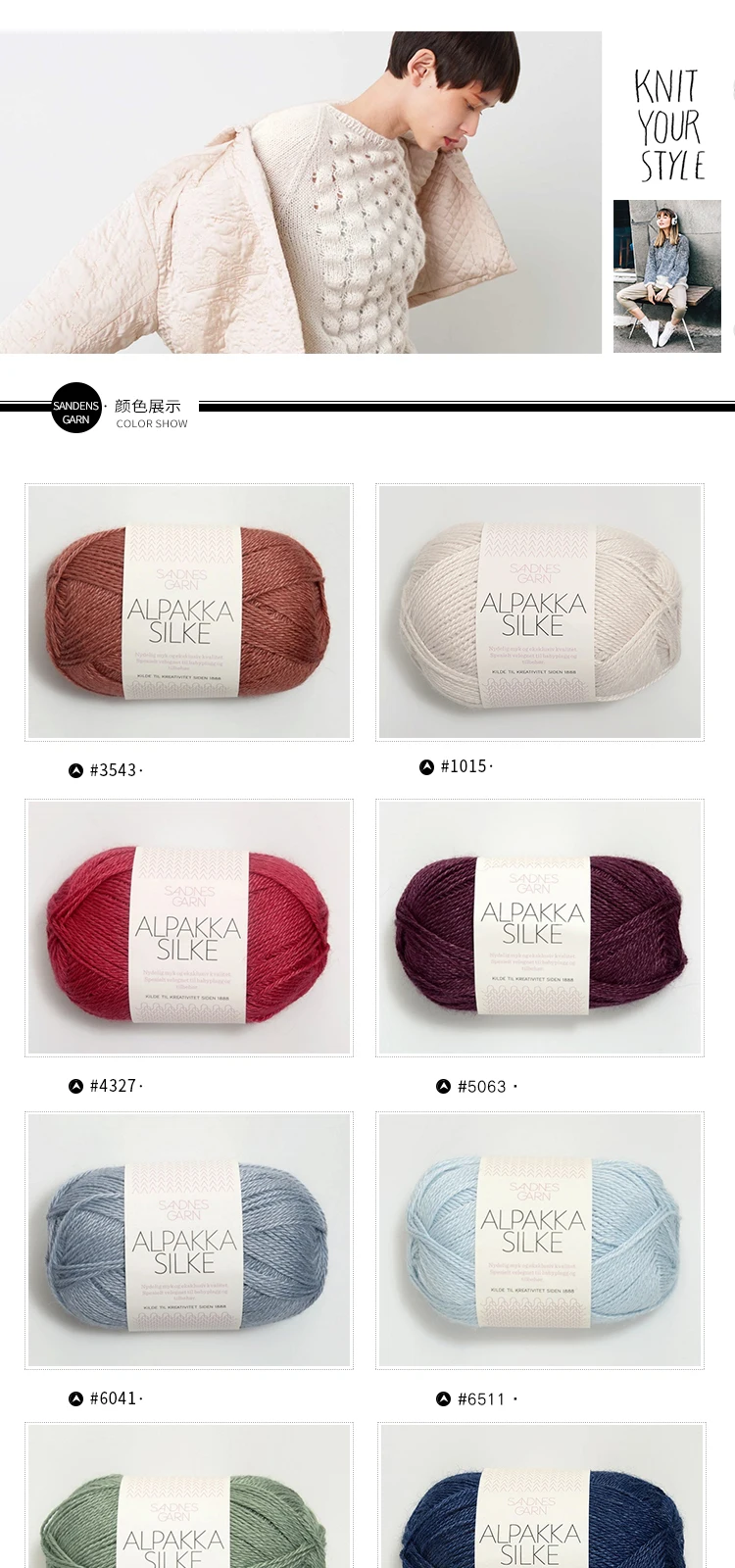Select the dark plum #5063 yarn swatch
This screenshot has height=1568, width=735.
540,927
